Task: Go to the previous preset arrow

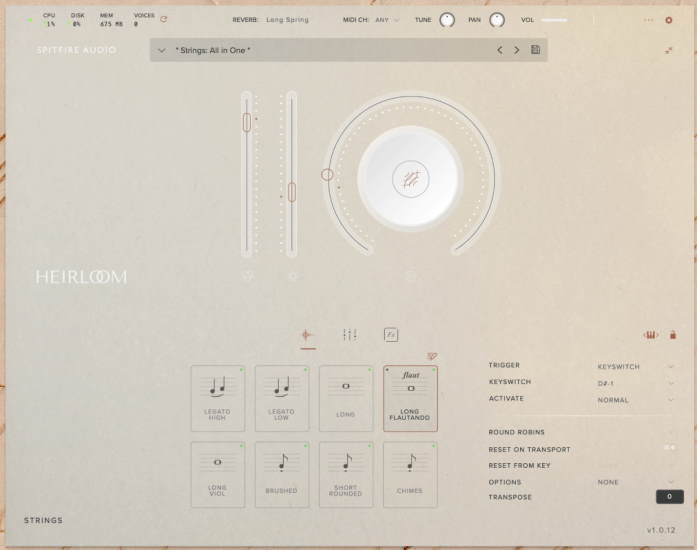Action: click(x=500, y=50)
